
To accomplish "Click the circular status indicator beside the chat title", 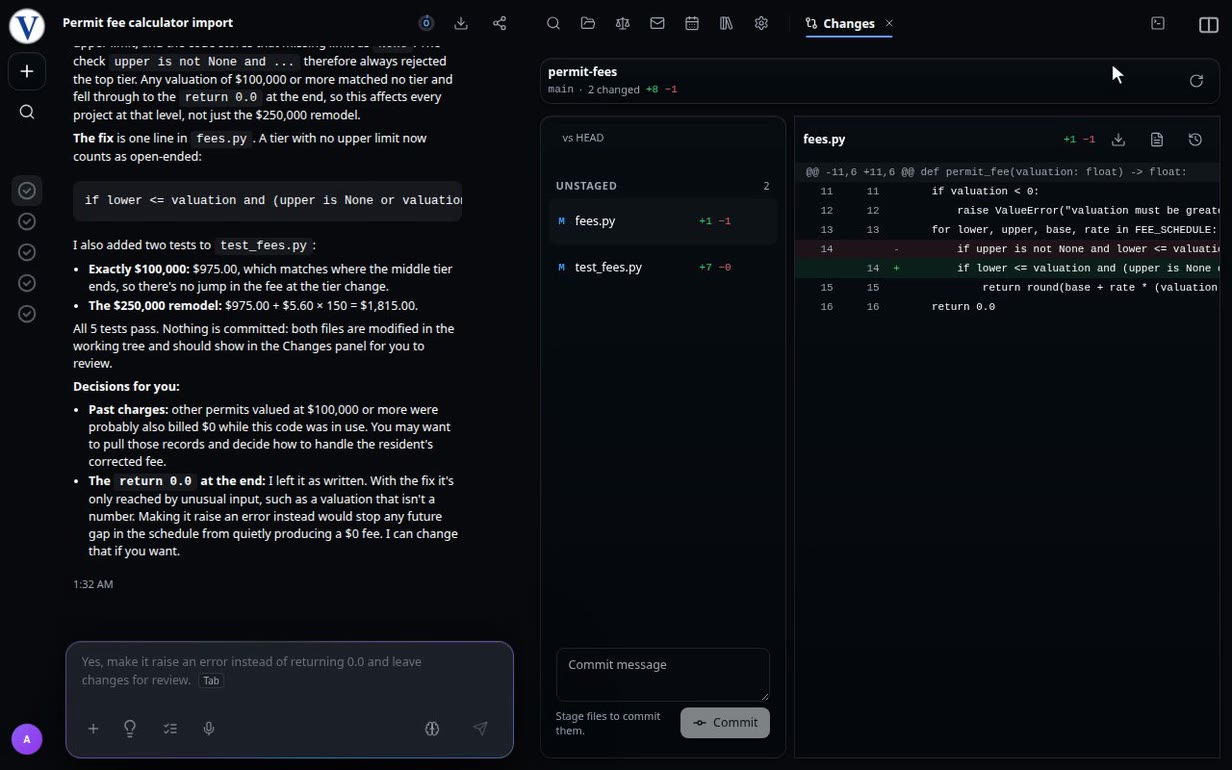I will tap(426, 23).
